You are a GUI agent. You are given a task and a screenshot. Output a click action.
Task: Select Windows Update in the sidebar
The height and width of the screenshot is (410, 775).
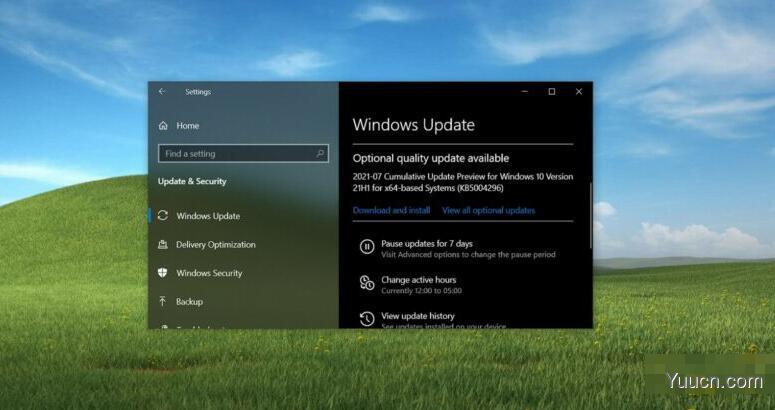click(x=208, y=216)
